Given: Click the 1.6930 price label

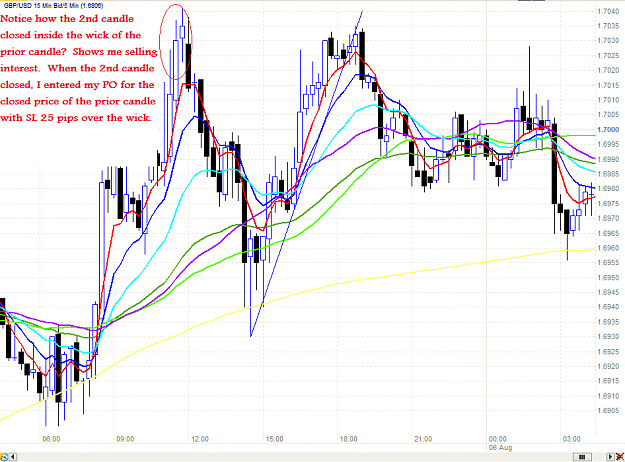Looking at the screenshot, I should point(608,337).
